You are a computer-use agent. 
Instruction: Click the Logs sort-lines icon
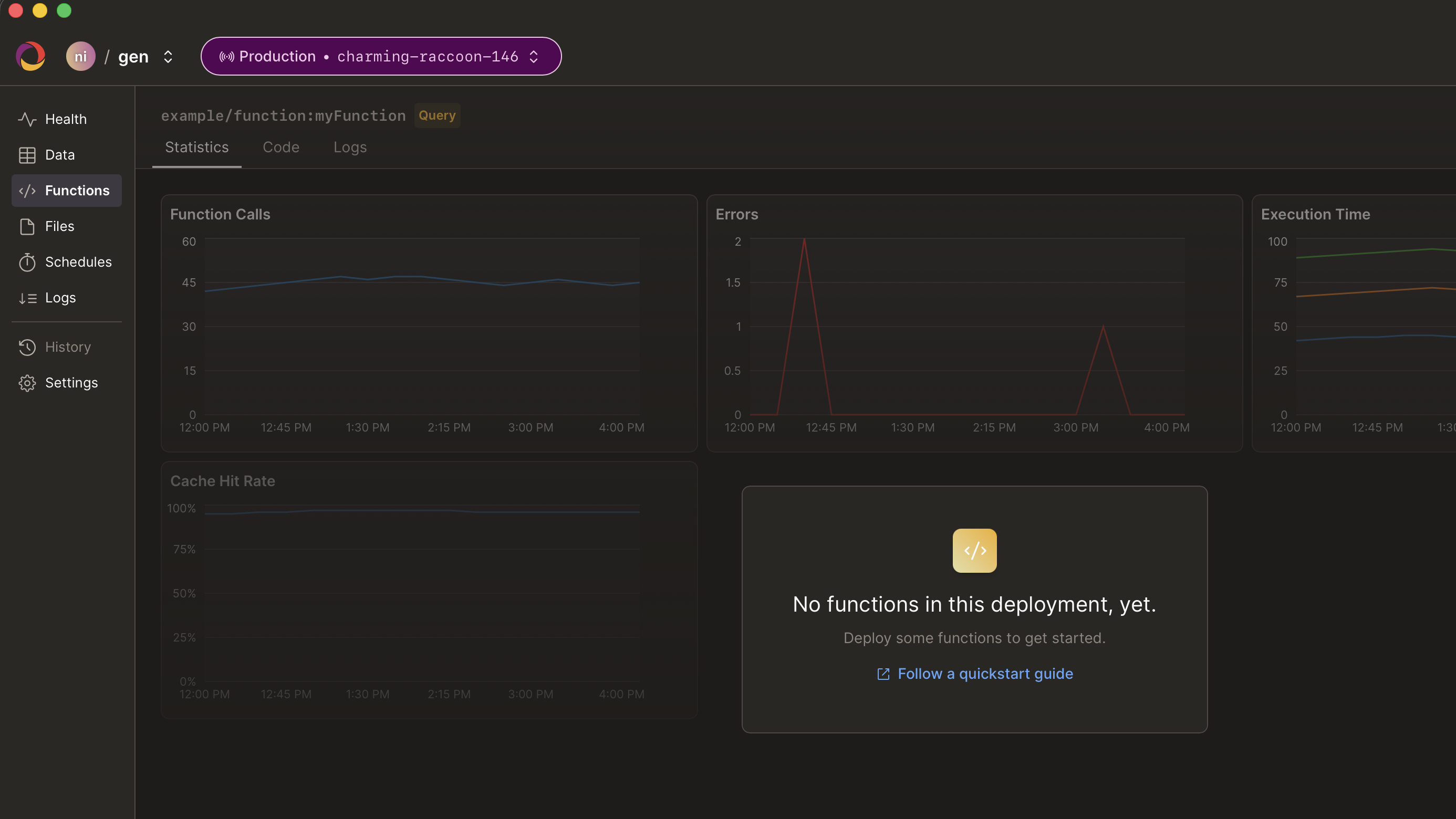point(27,298)
